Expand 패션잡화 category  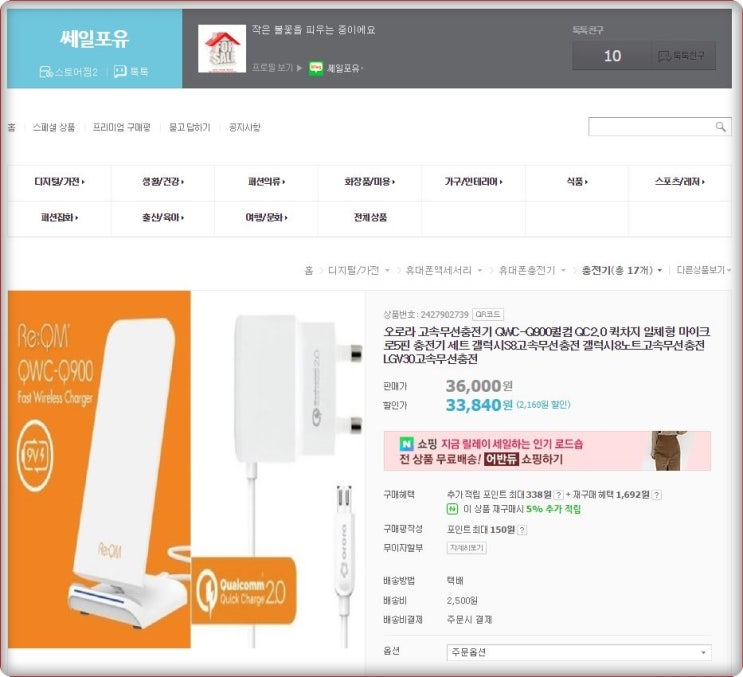pos(59,217)
